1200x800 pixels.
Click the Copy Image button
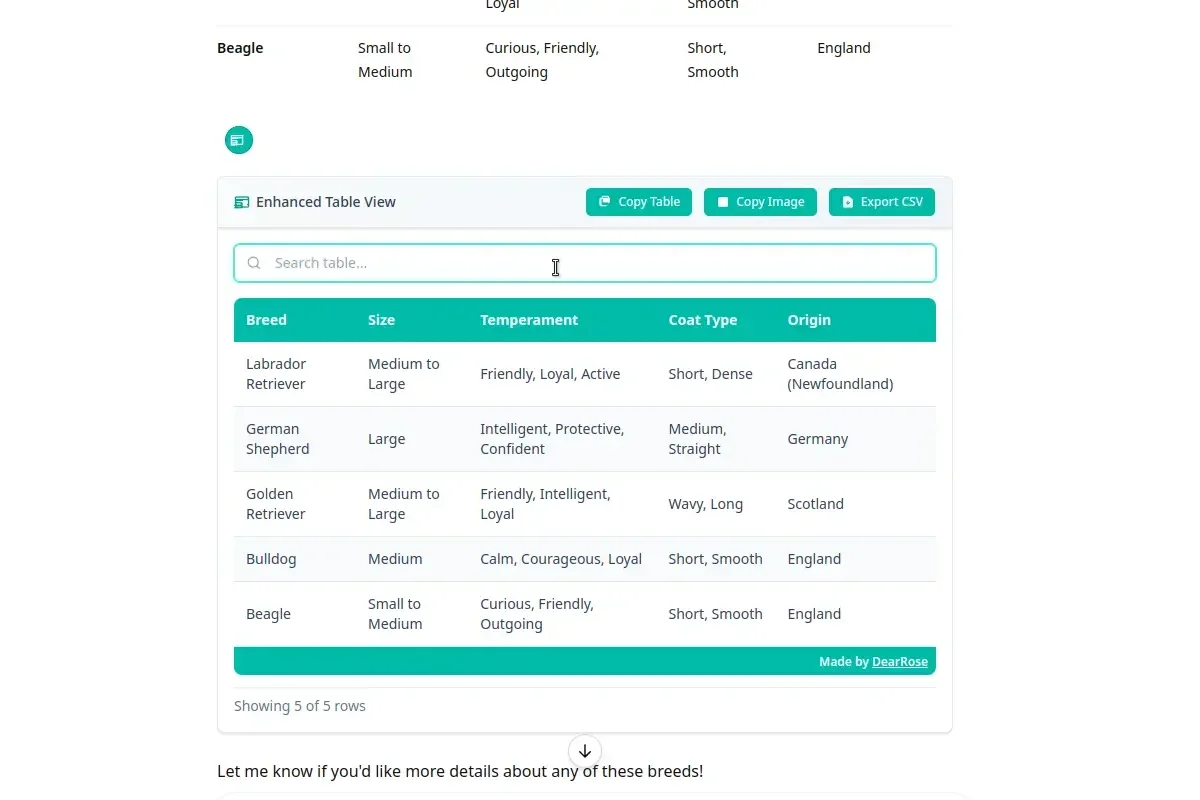pyautogui.click(x=760, y=202)
